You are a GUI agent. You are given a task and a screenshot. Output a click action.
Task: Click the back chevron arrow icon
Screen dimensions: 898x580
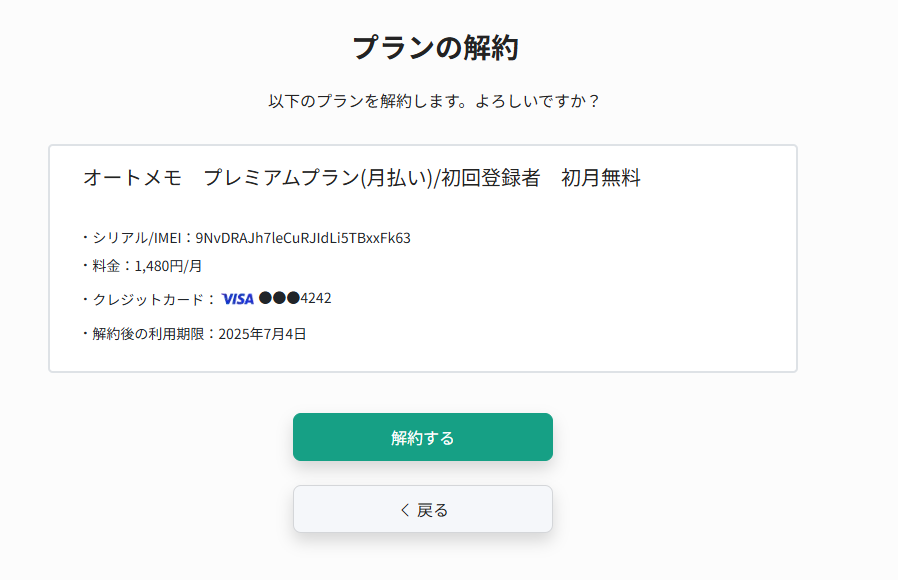[x=405, y=510]
